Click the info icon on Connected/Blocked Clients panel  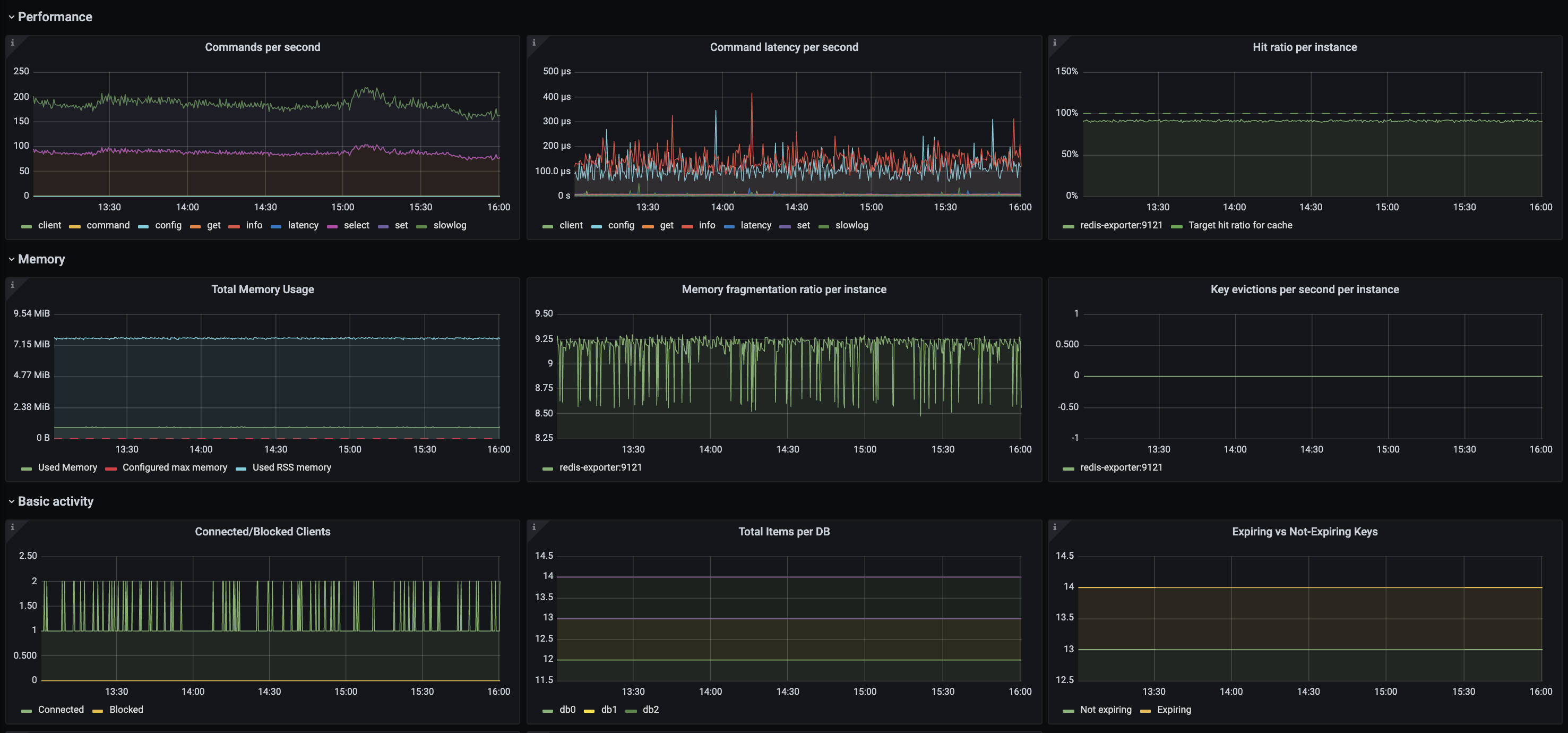coord(12,527)
